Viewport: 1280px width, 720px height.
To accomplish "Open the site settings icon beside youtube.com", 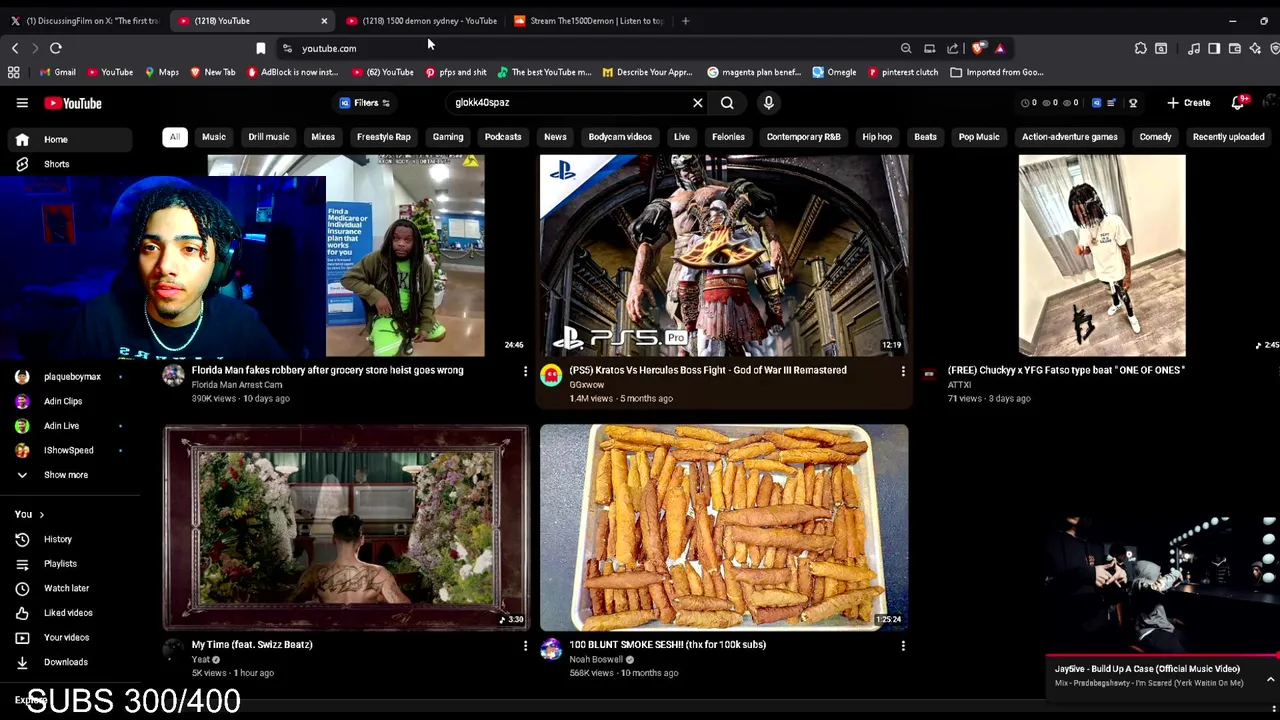I will [x=287, y=48].
